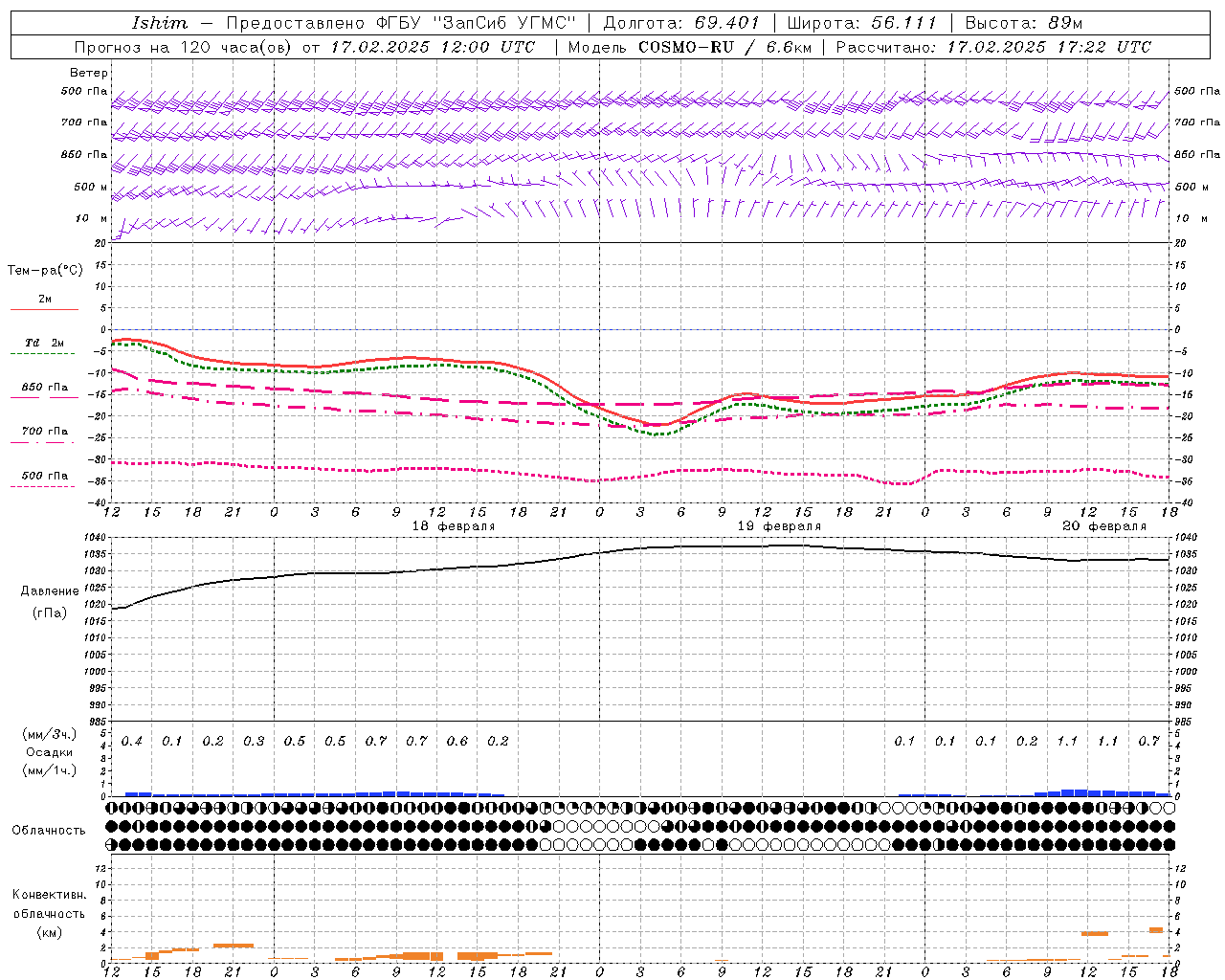Click the model name "COSMO-RU / 6.6км"
The width and height of the screenshot is (1225, 980).
[x=724, y=47]
